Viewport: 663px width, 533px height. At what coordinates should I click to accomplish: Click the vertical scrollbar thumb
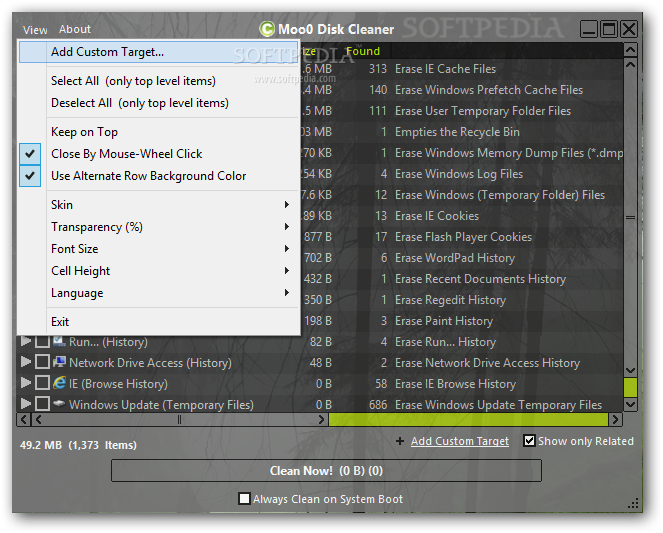click(x=630, y=218)
